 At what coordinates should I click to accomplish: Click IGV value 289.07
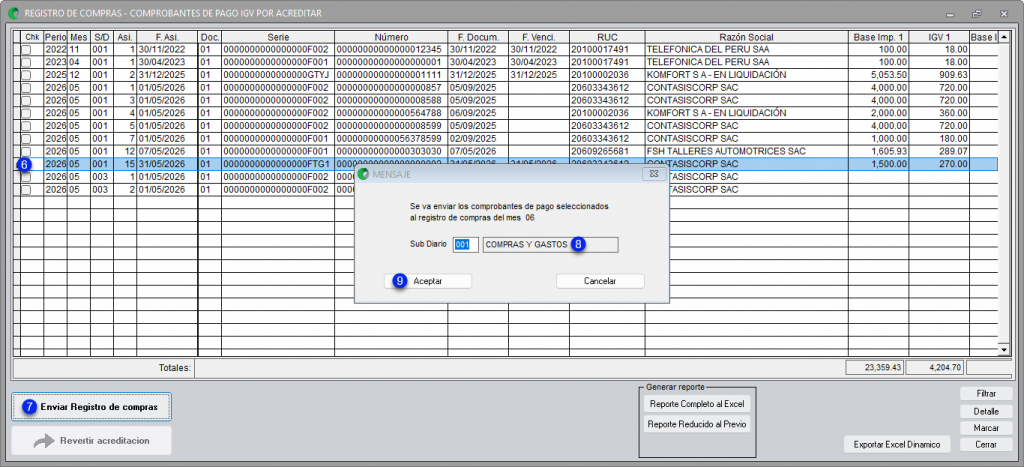938,152
